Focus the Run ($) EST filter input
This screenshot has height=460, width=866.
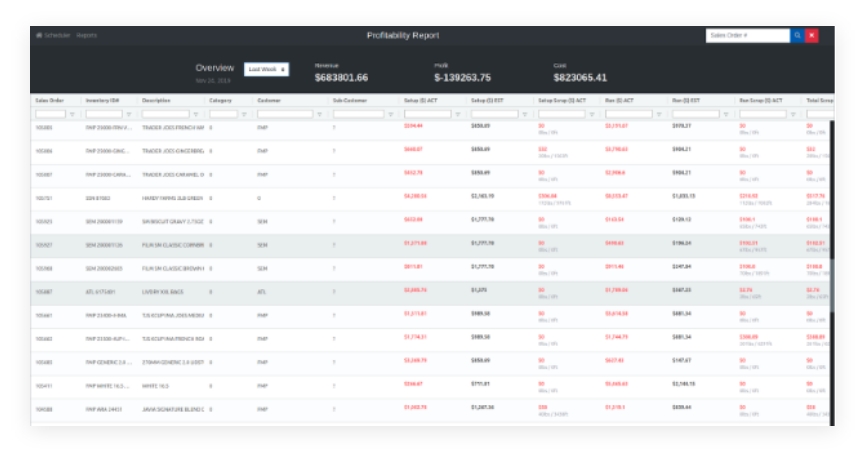696,114
